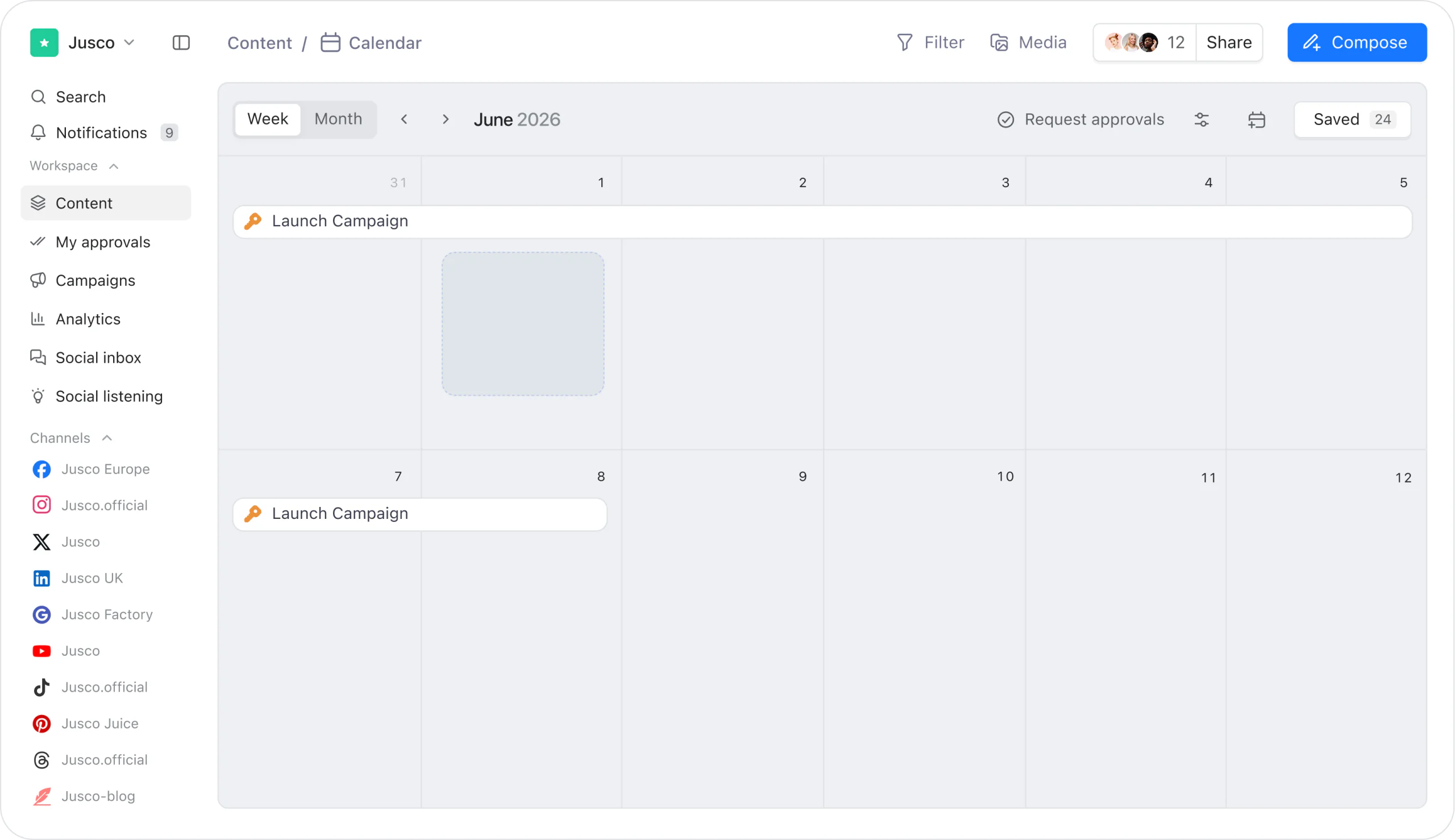The height and width of the screenshot is (840, 1455).
Task: Click the Share button
Action: 1229,42
